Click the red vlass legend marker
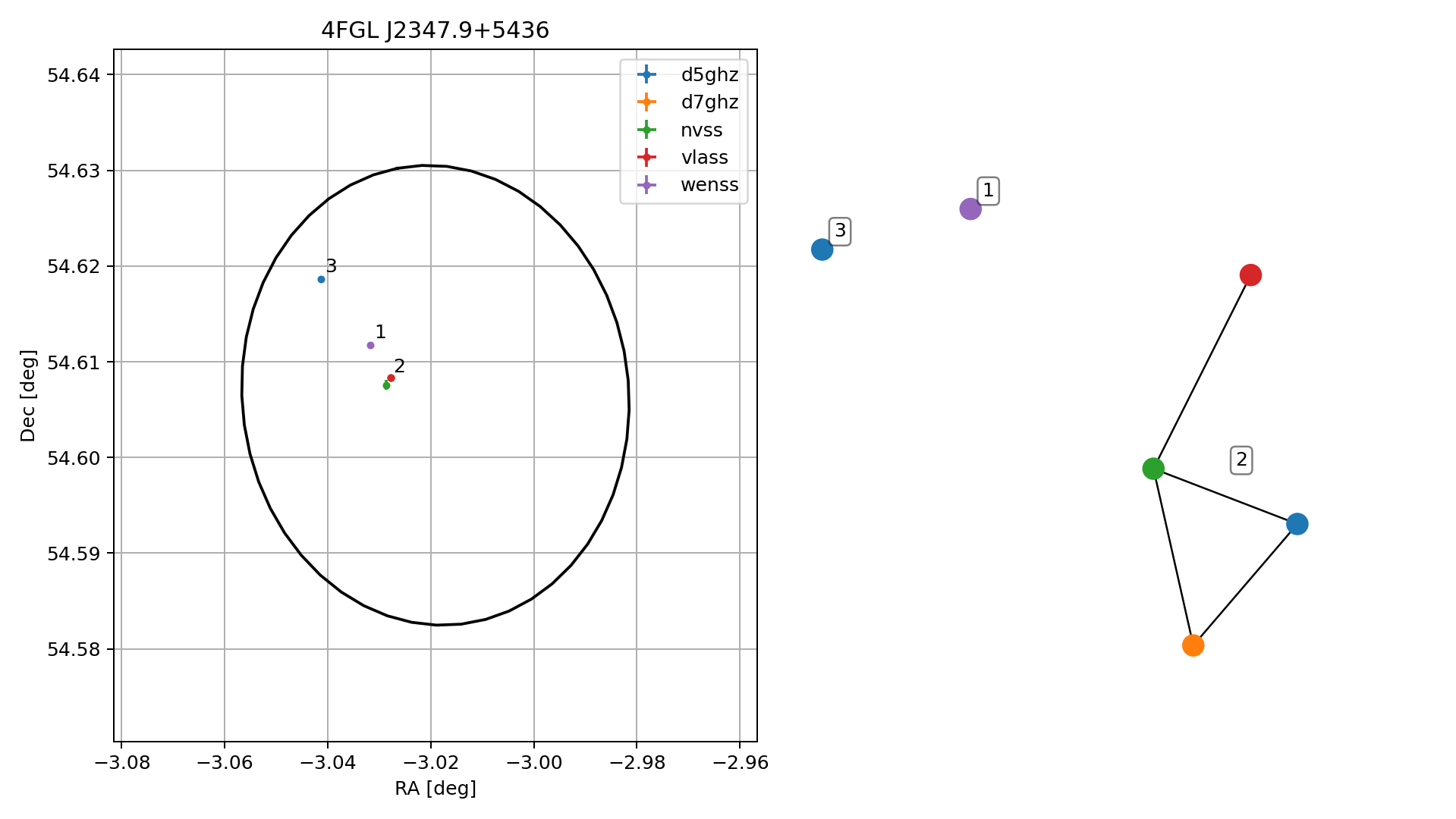 click(x=646, y=157)
